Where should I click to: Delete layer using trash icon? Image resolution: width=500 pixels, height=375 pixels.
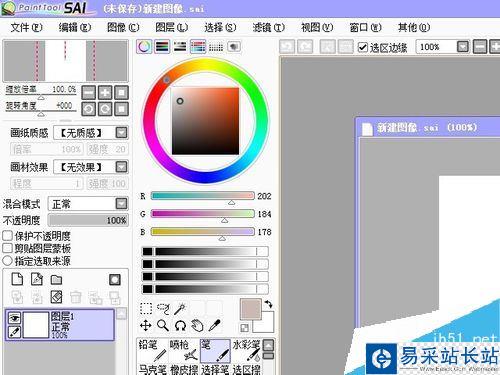[76, 297]
